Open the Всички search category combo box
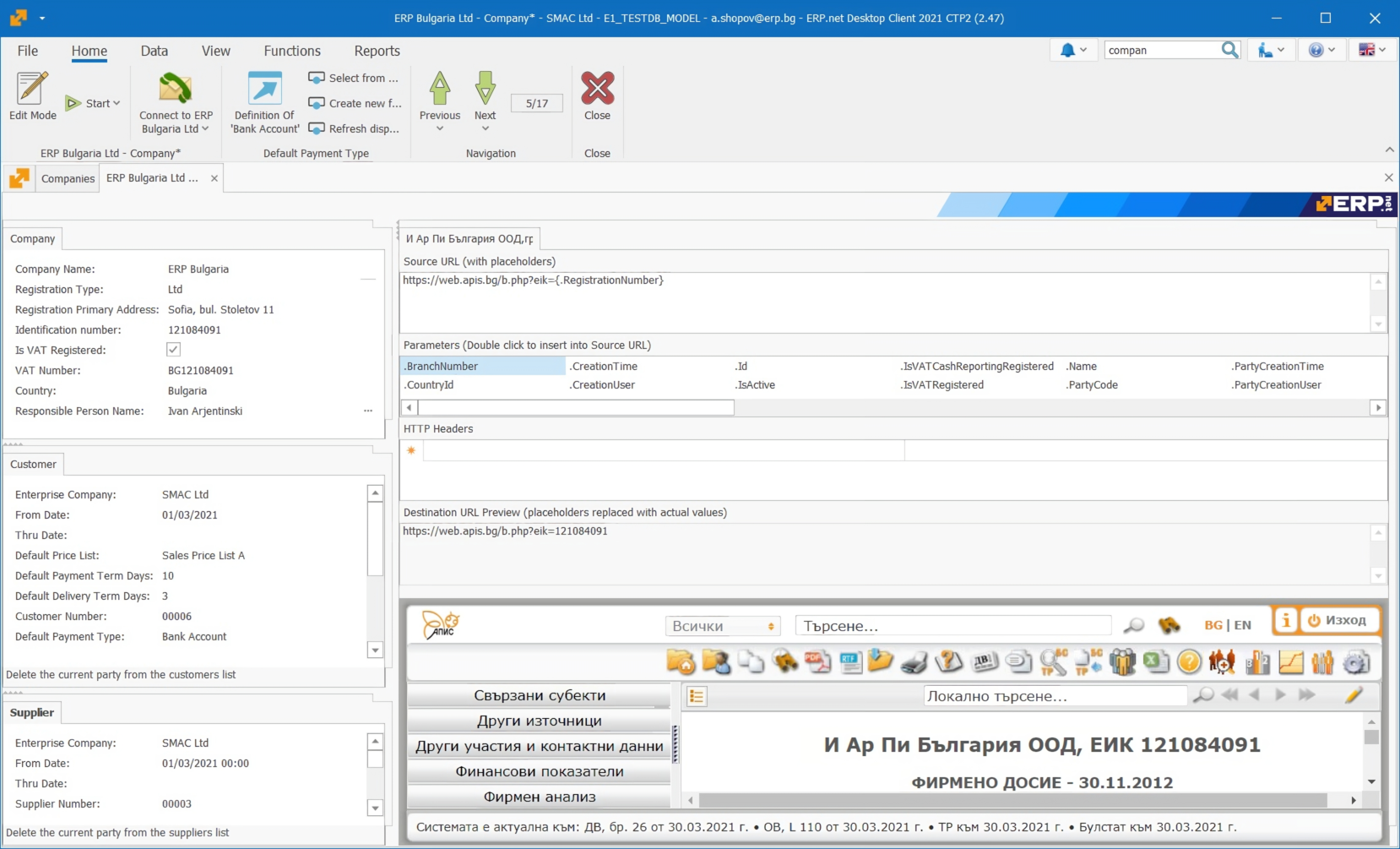 click(722, 625)
